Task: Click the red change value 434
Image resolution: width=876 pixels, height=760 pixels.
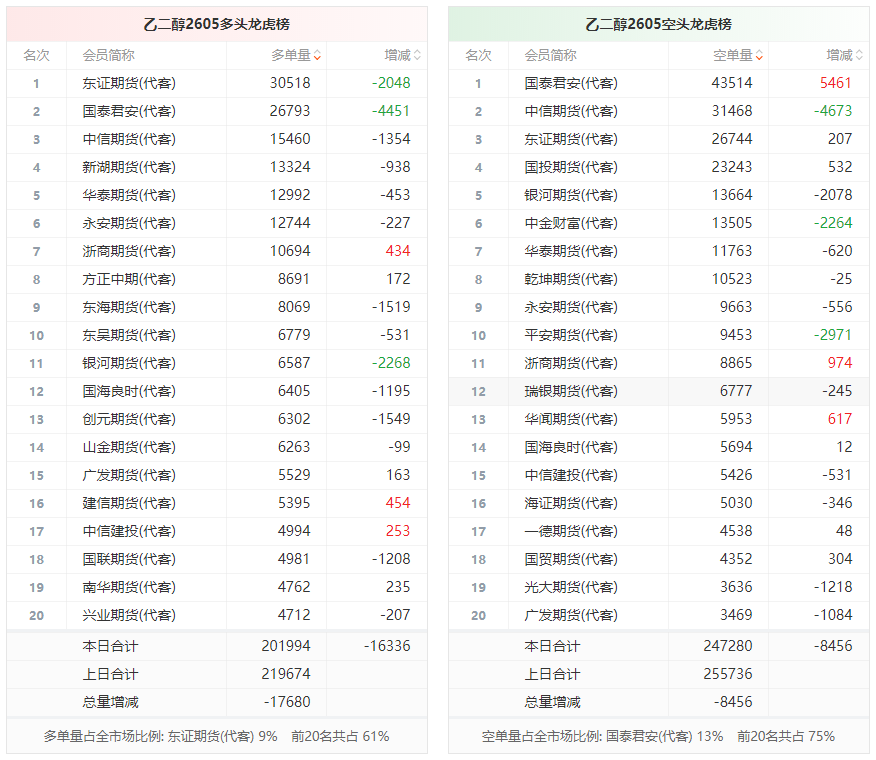Action: pyautogui.click(x=398, y=251)
